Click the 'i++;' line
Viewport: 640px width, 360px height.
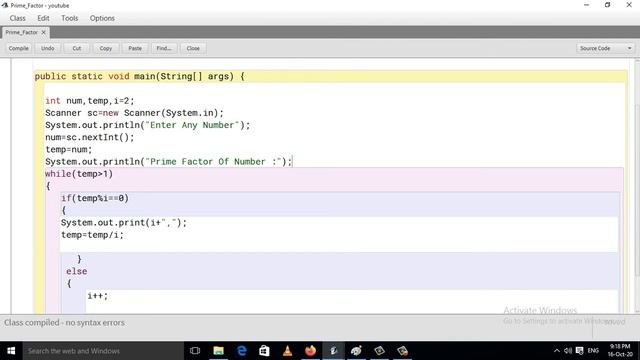pos(98,296)
